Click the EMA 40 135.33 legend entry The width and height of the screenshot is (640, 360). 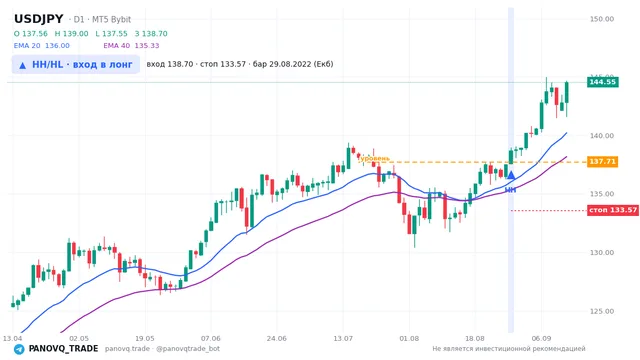131,46
